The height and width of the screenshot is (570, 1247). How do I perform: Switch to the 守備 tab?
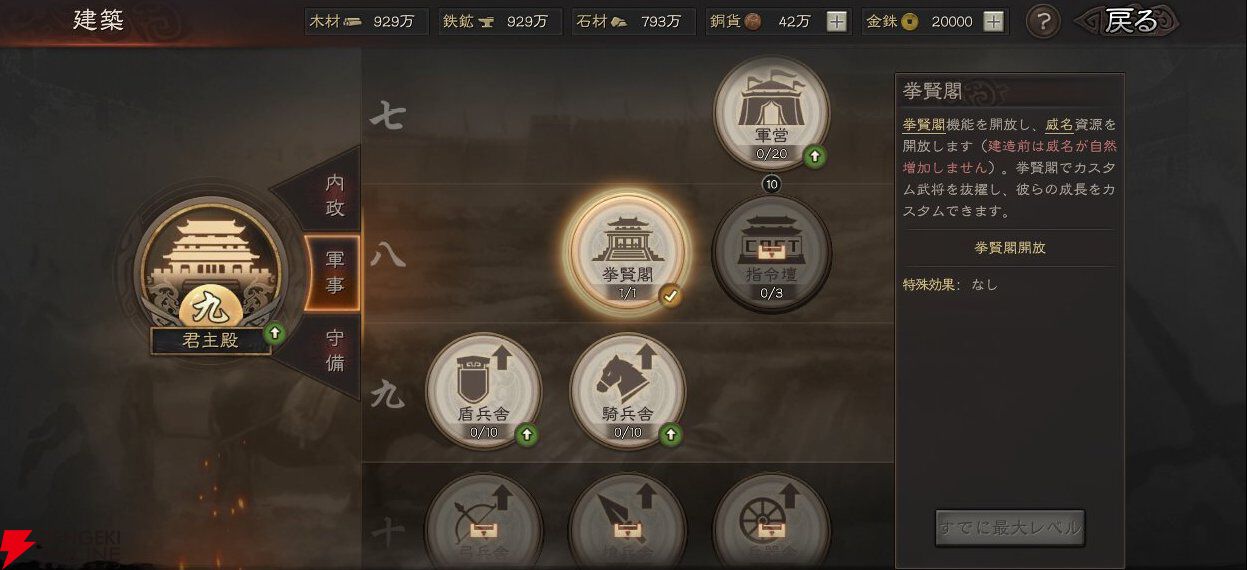tap(335, 349)
